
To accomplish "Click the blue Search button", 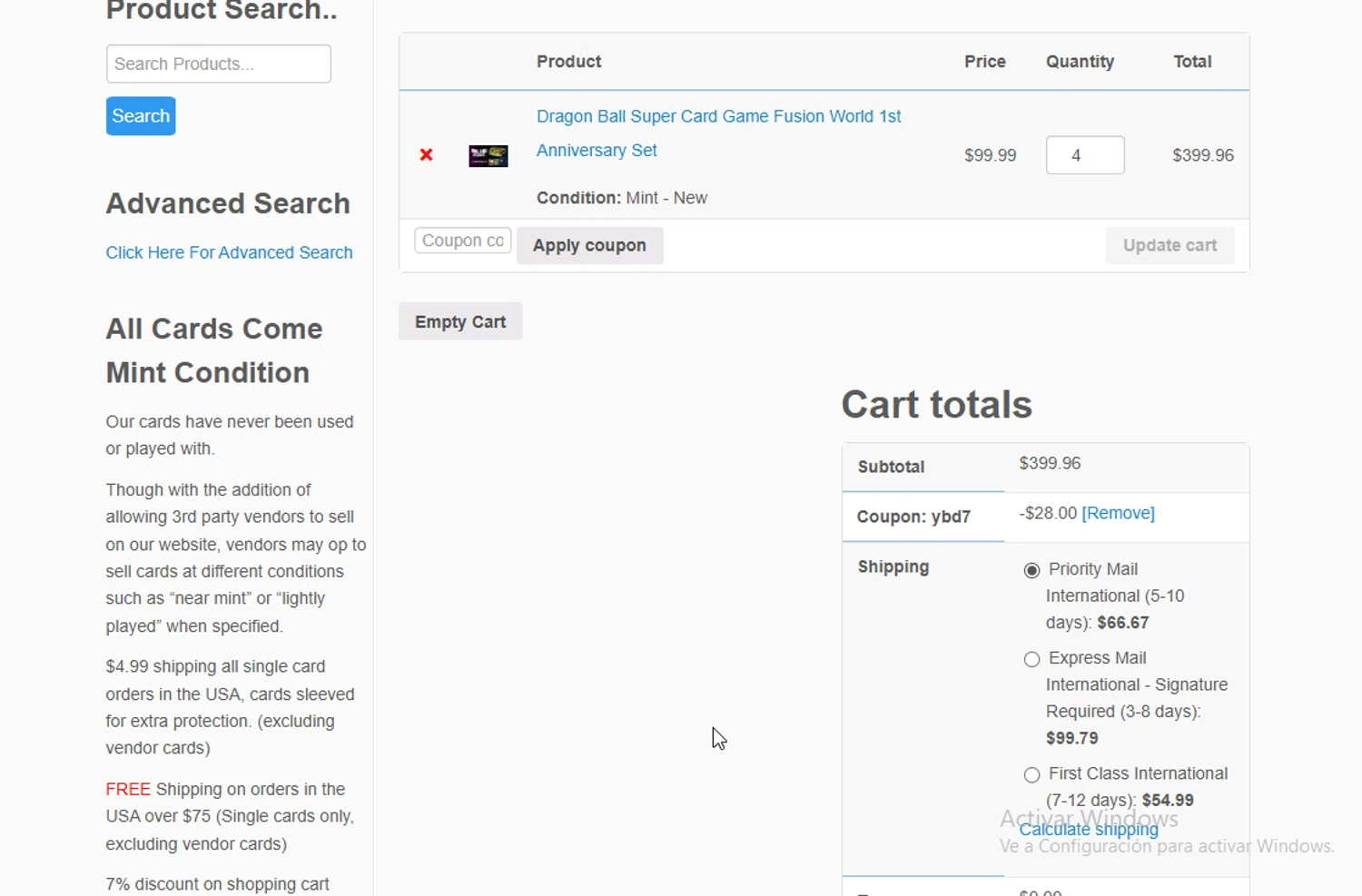I will click(141, 116).
